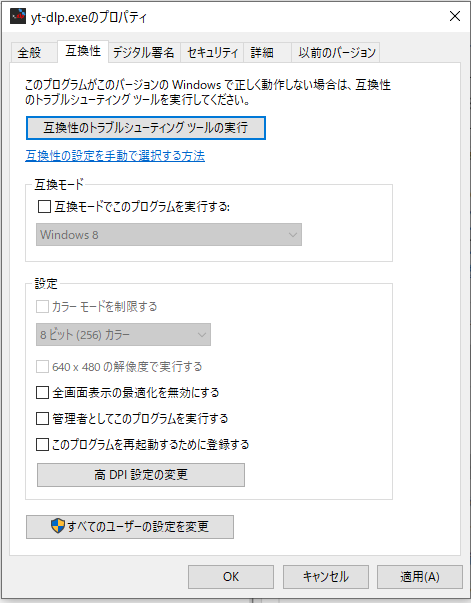Viewport: 471px width, 603px height.
Task: Click 高 DPI 設定の変更 button
Action: [x=141, y=475]
